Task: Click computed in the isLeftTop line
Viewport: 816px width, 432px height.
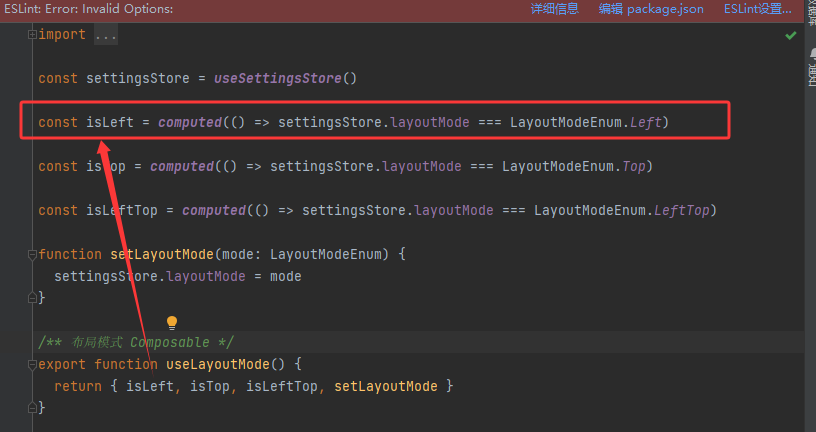Action: coord(214,210)
